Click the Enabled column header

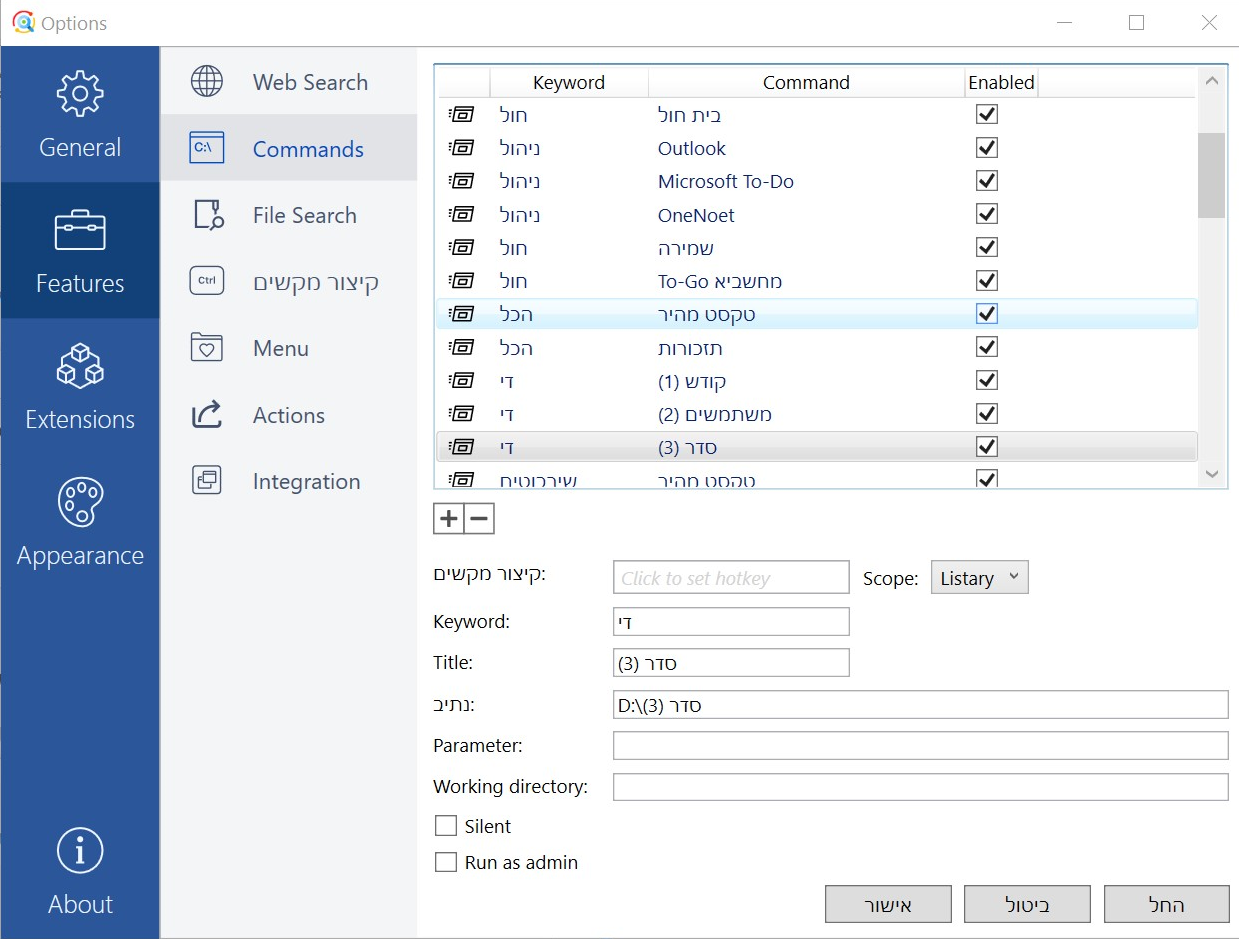[x=1001, y=82]
